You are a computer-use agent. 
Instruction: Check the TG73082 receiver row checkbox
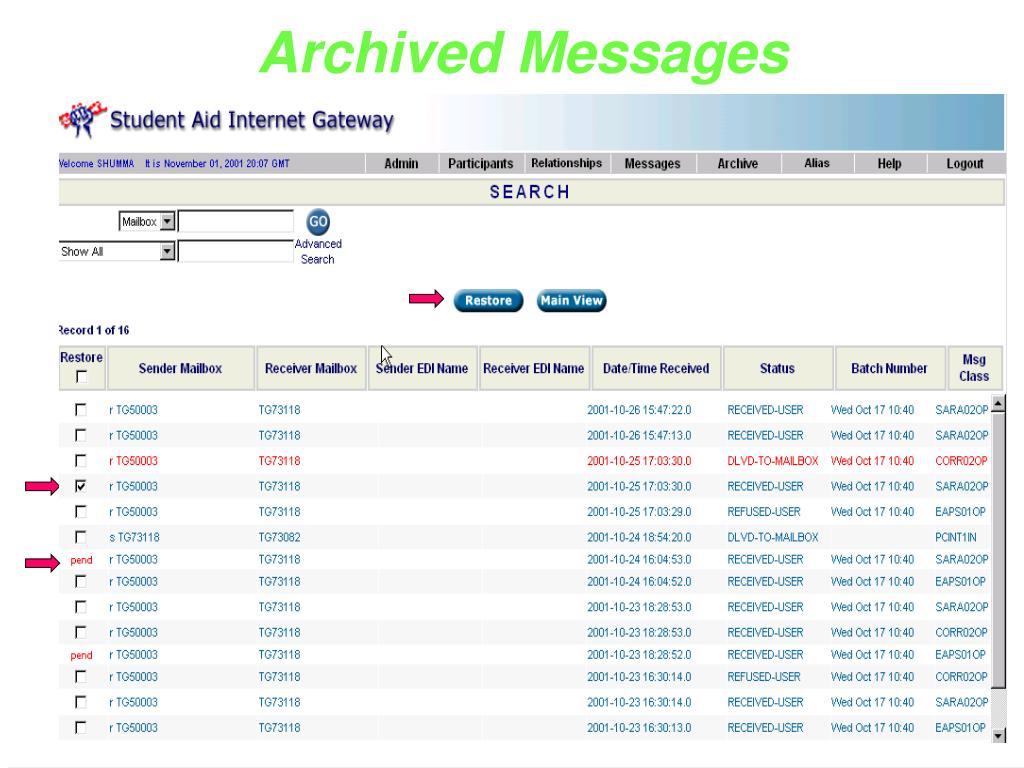click(80, 537)
